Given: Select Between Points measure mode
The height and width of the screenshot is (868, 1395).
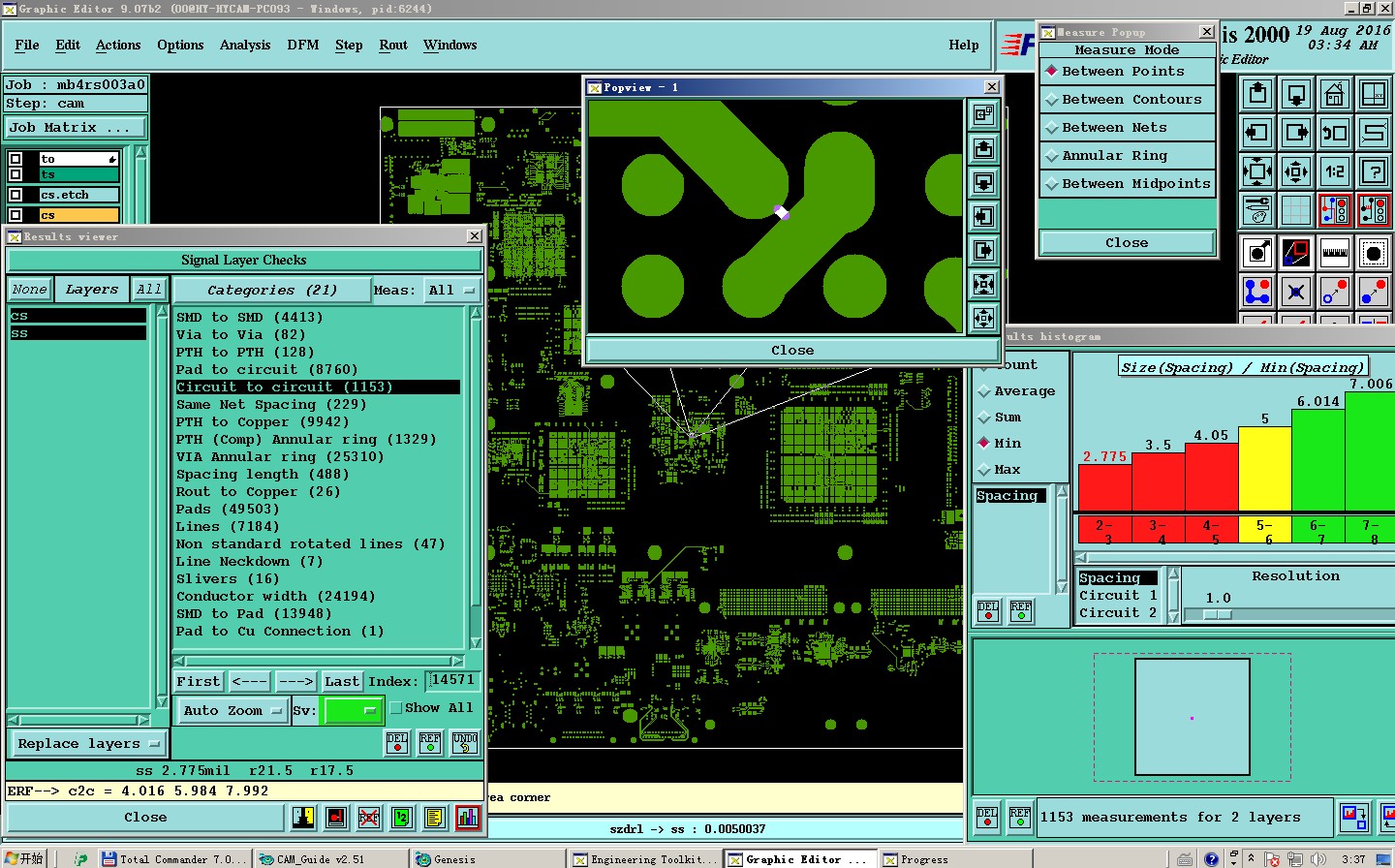Looking at the screenshot, I should coord(1128,72).
